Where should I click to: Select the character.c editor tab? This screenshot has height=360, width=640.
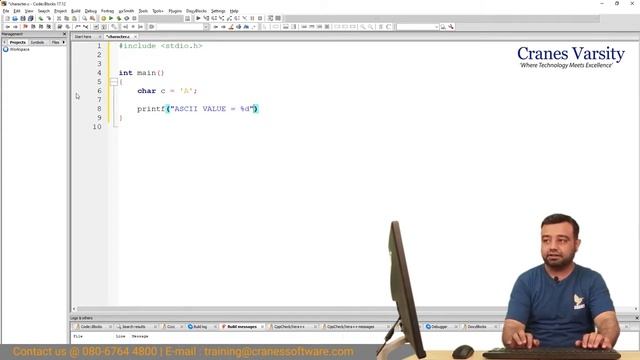pyautogui.click(x=118, y=37)
